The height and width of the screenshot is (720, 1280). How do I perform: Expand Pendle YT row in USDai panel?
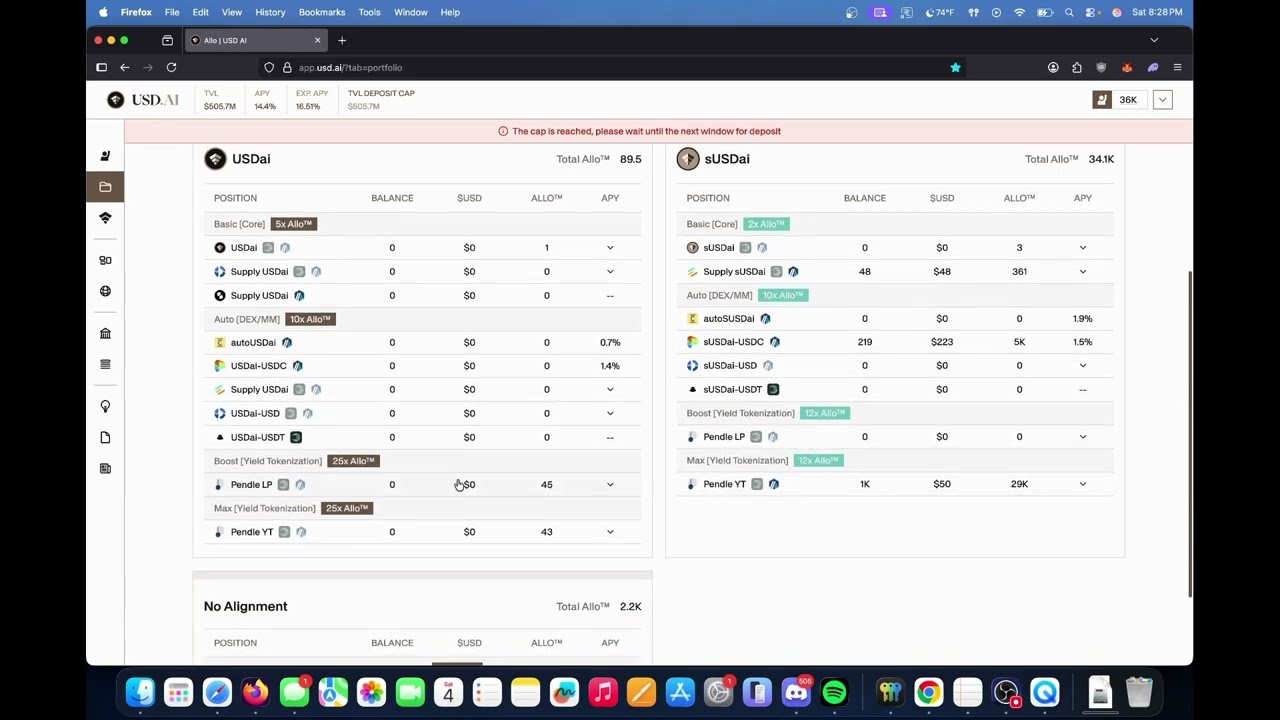click(610, 532)
